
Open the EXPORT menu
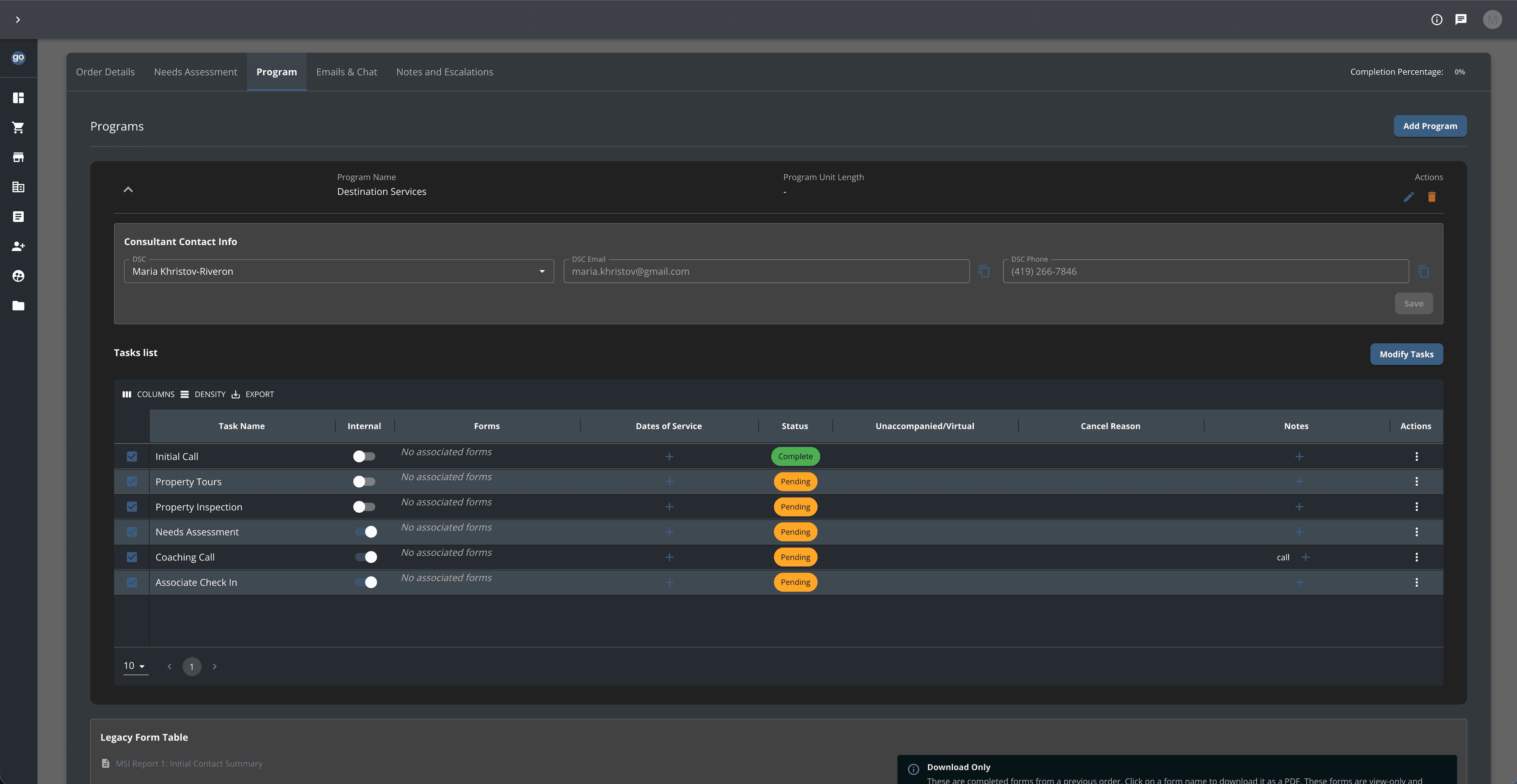click(253, 394)
